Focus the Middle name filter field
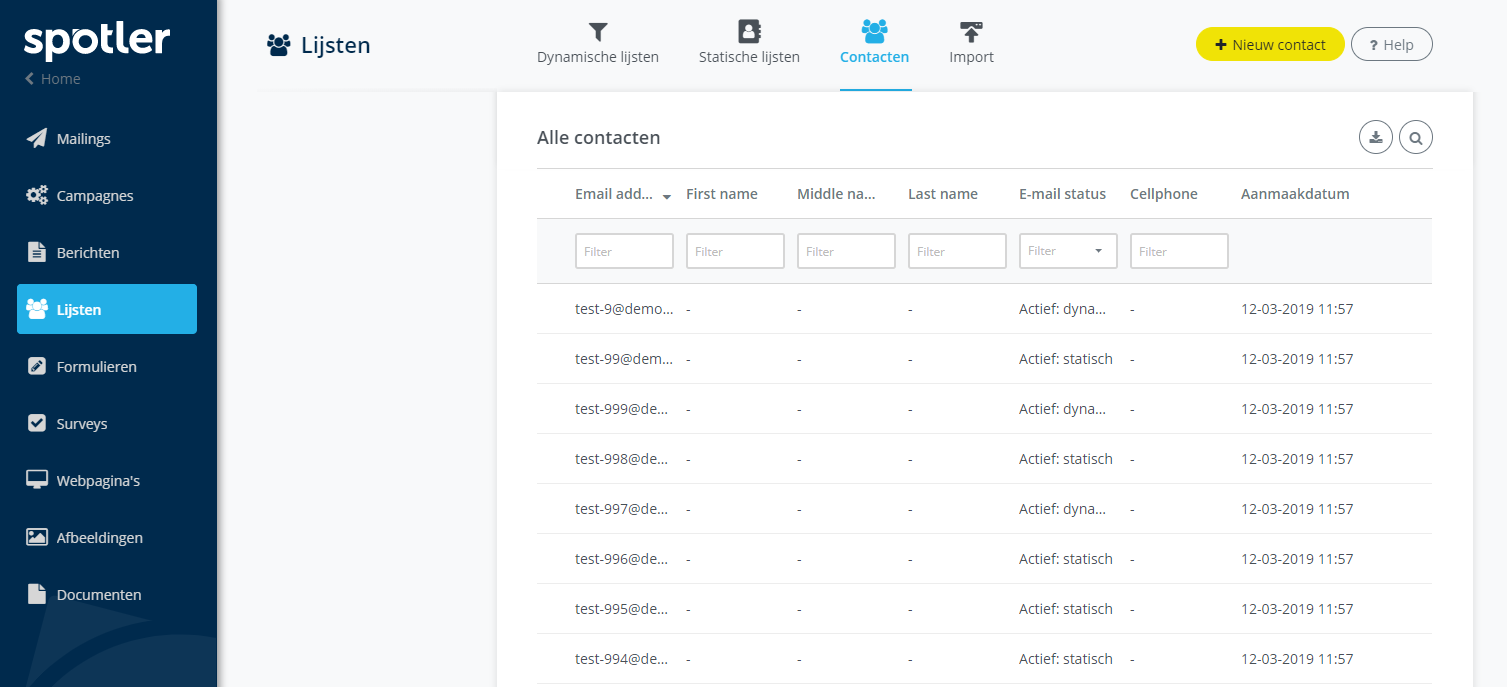The width and height of the screenshot is (1507, 687). pyautogui.click(x=846, y=251)
